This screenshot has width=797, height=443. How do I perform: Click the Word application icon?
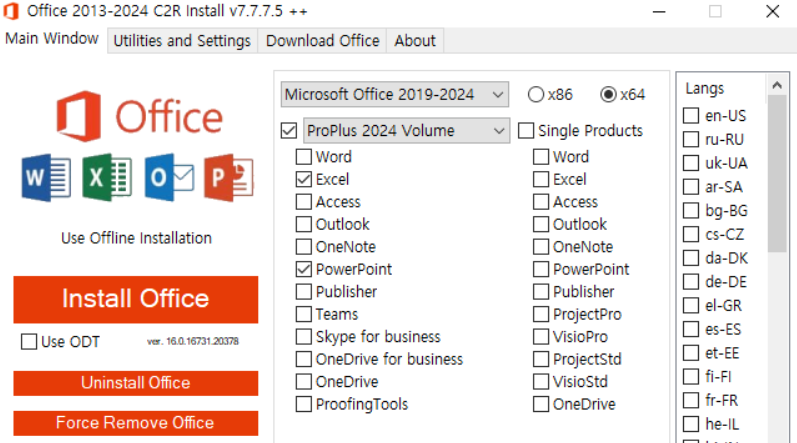46,178
